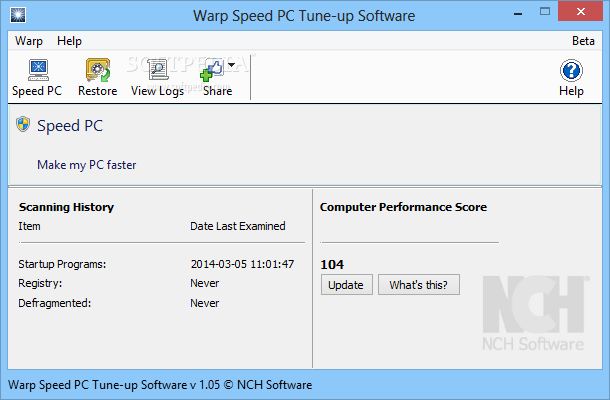Click the shield icon beside Speed PC heading

[23, 125]
